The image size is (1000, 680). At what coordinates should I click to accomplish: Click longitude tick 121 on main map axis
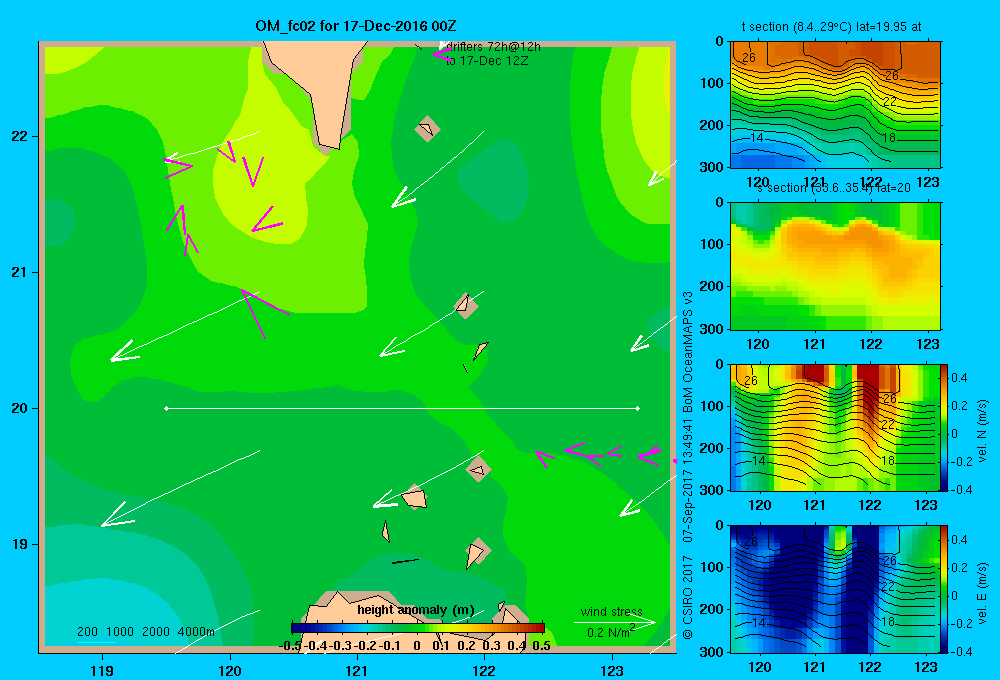(357, 670)
